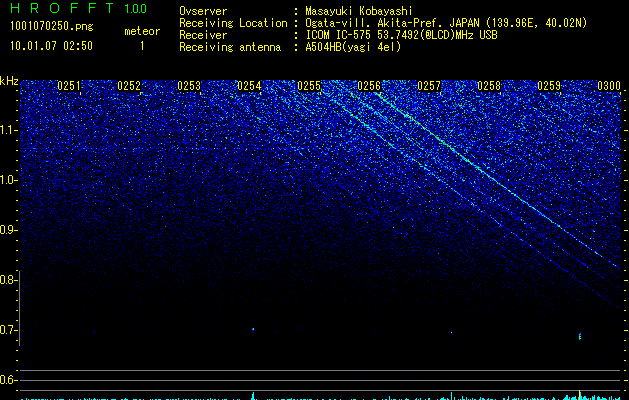Click the date stamp 10.01.07 02:50

coord(51,46)
